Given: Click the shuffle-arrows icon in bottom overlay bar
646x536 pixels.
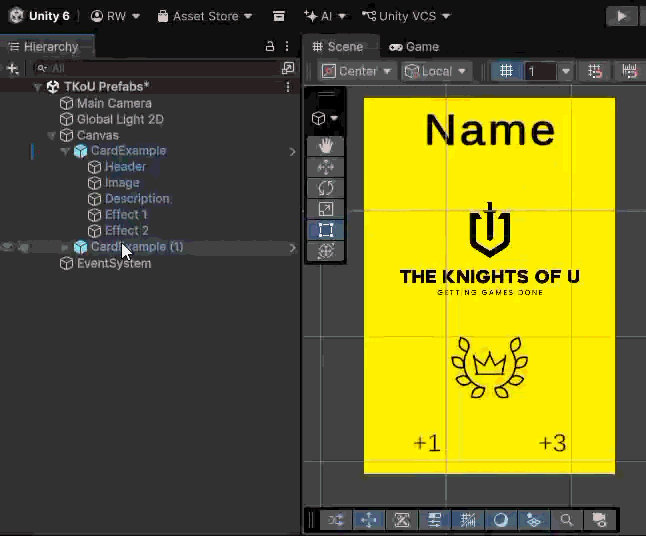Looking at the screenshot, I should pyautogui.click(x=336, y=520).
